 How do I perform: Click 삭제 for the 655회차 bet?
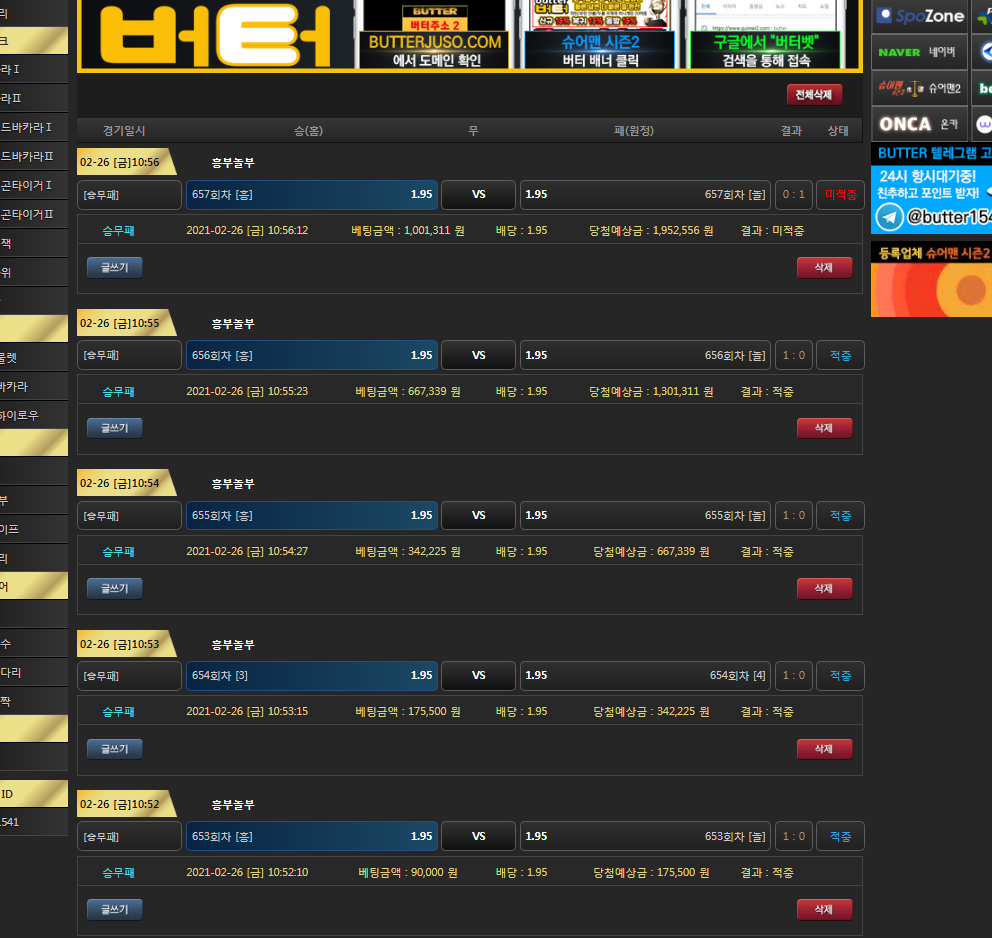(x=824, y=588)
